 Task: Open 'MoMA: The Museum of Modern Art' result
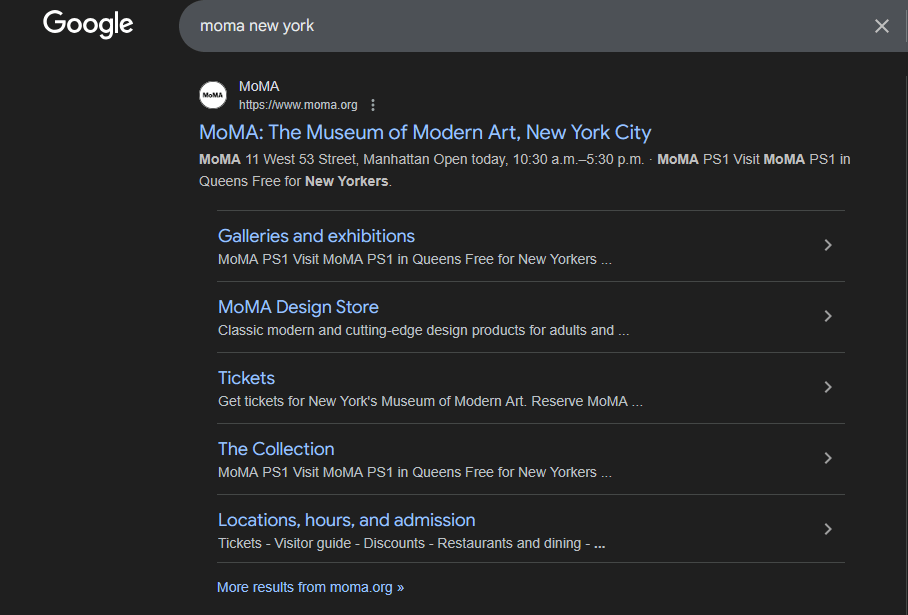pyautogui.click(x=425, y=132)
